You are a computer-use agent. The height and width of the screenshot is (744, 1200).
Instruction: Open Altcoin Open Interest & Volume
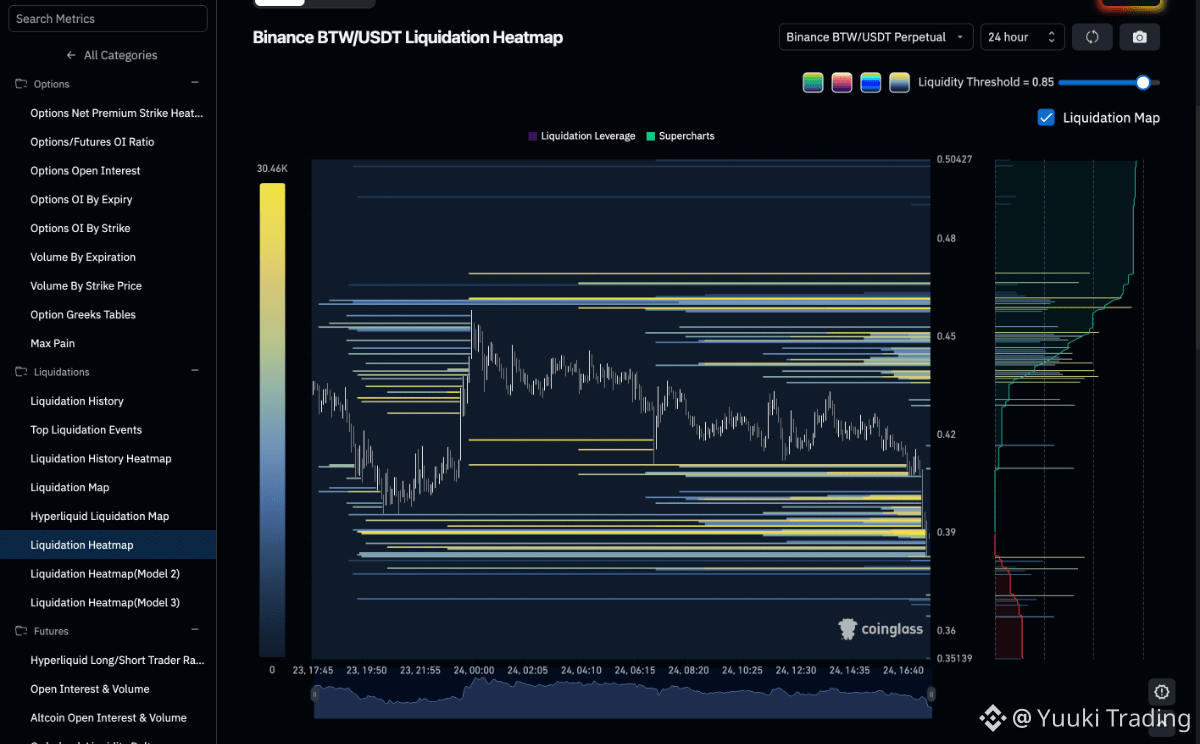[x=108, y=718]
